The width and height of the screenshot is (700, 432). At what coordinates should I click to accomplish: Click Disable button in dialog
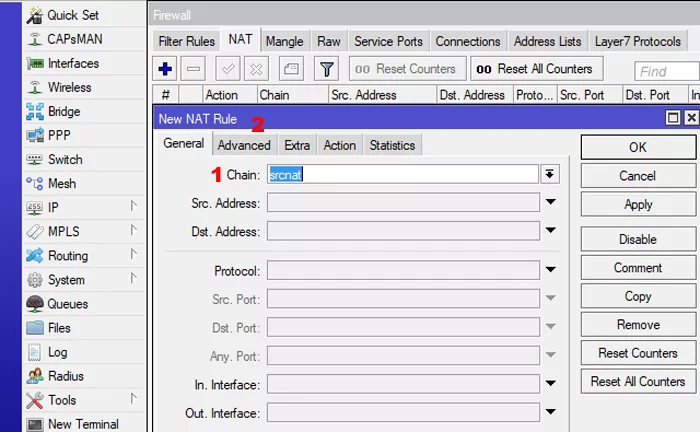pyautogui.click(x=638, y=239)
